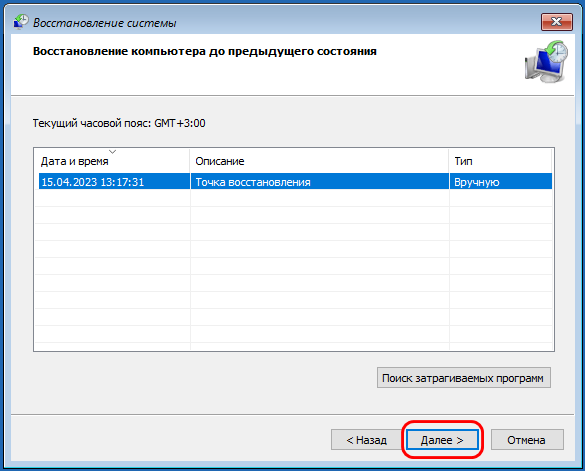Continue with the Далее button

[x=442, y=440]
